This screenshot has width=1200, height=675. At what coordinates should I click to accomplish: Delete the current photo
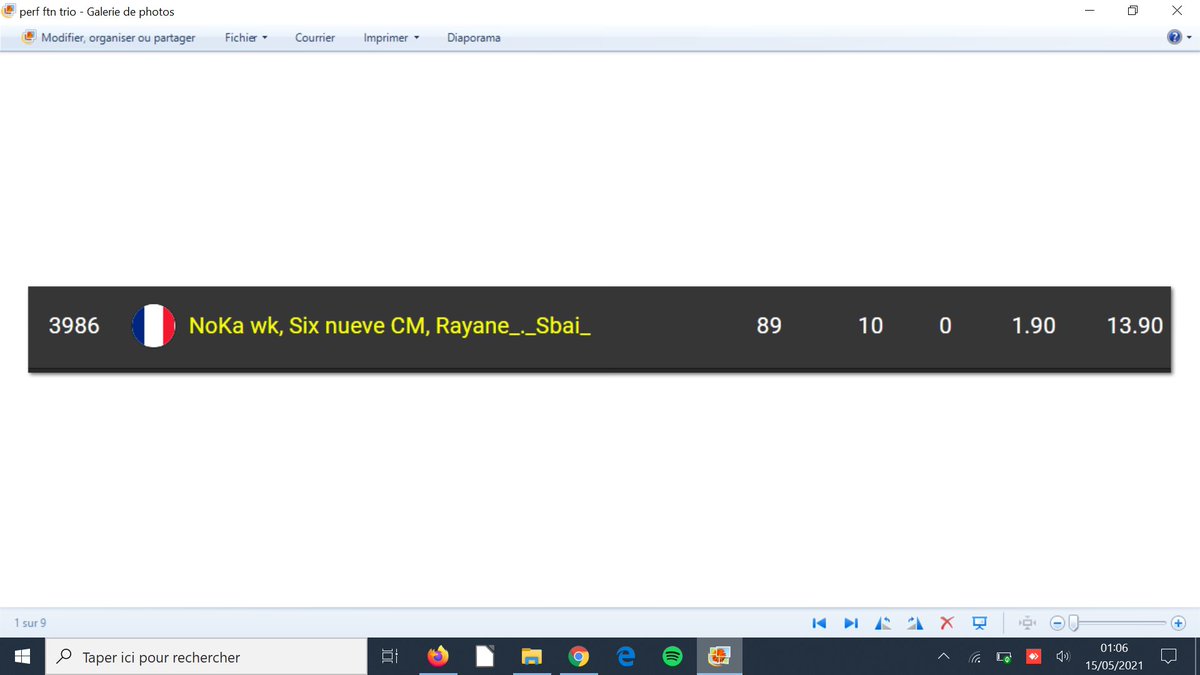(947, 622)
